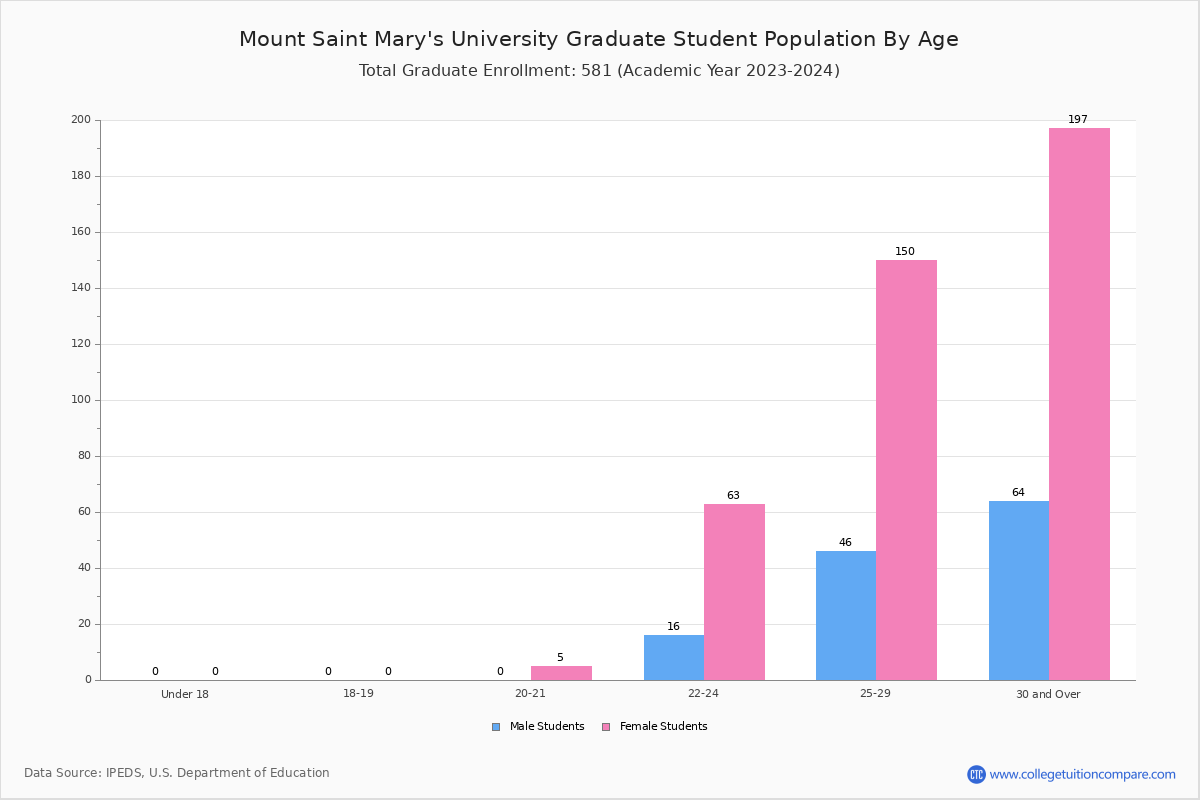Select the 150 female bar for 25-29
1200x800 pixels.
[x=906, y=470]
